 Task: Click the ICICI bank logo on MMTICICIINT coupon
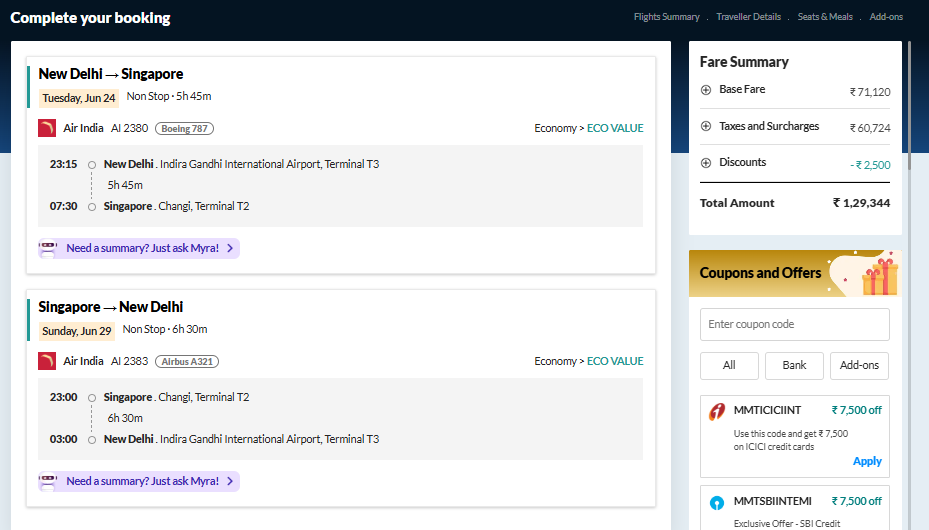(717, 411)
